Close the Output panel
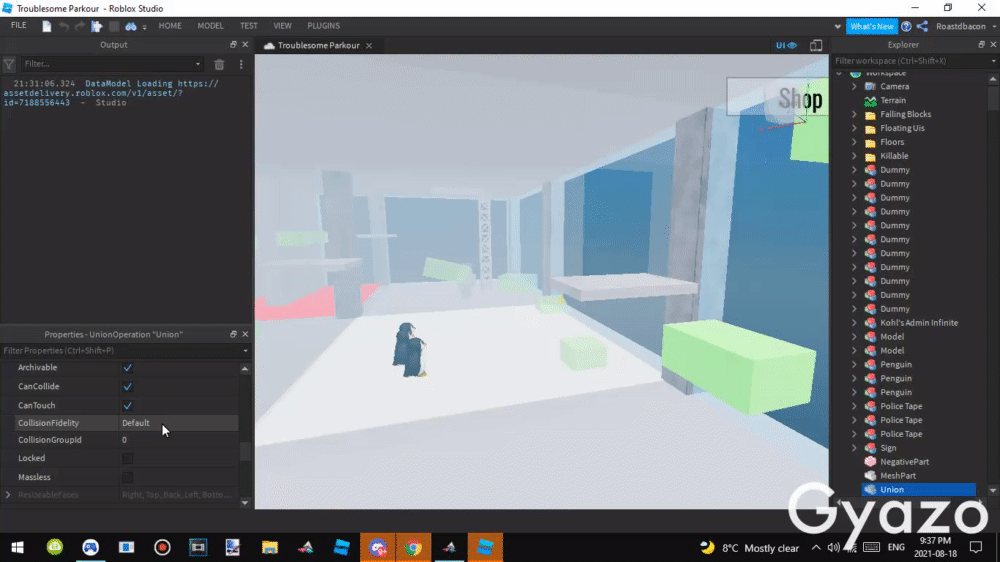1000x562 pixels. [245, 45]
